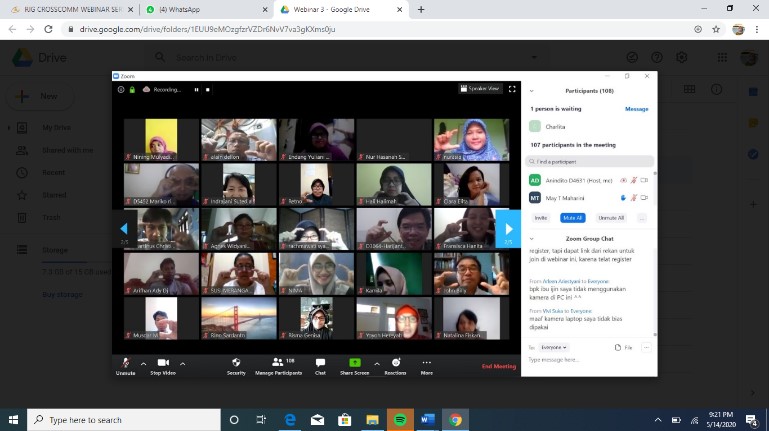Click the taskbar search box
Viewport: 769px width, 431px height.
(124, 420)
